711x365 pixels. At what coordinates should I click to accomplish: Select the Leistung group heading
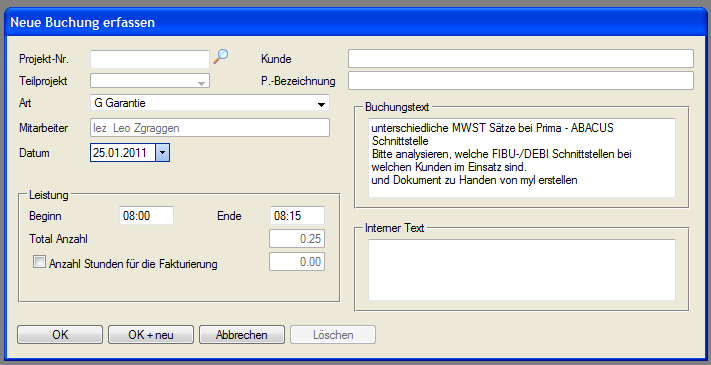[49, 195]
